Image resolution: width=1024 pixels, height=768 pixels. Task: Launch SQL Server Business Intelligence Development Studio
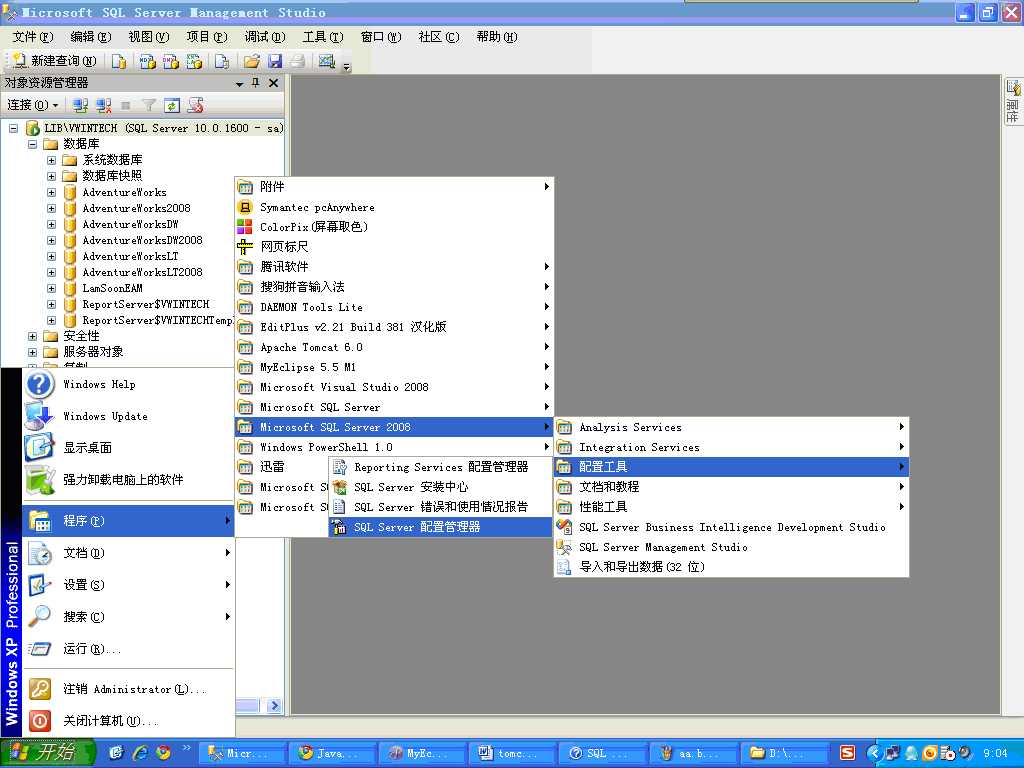tap(731, 527)
